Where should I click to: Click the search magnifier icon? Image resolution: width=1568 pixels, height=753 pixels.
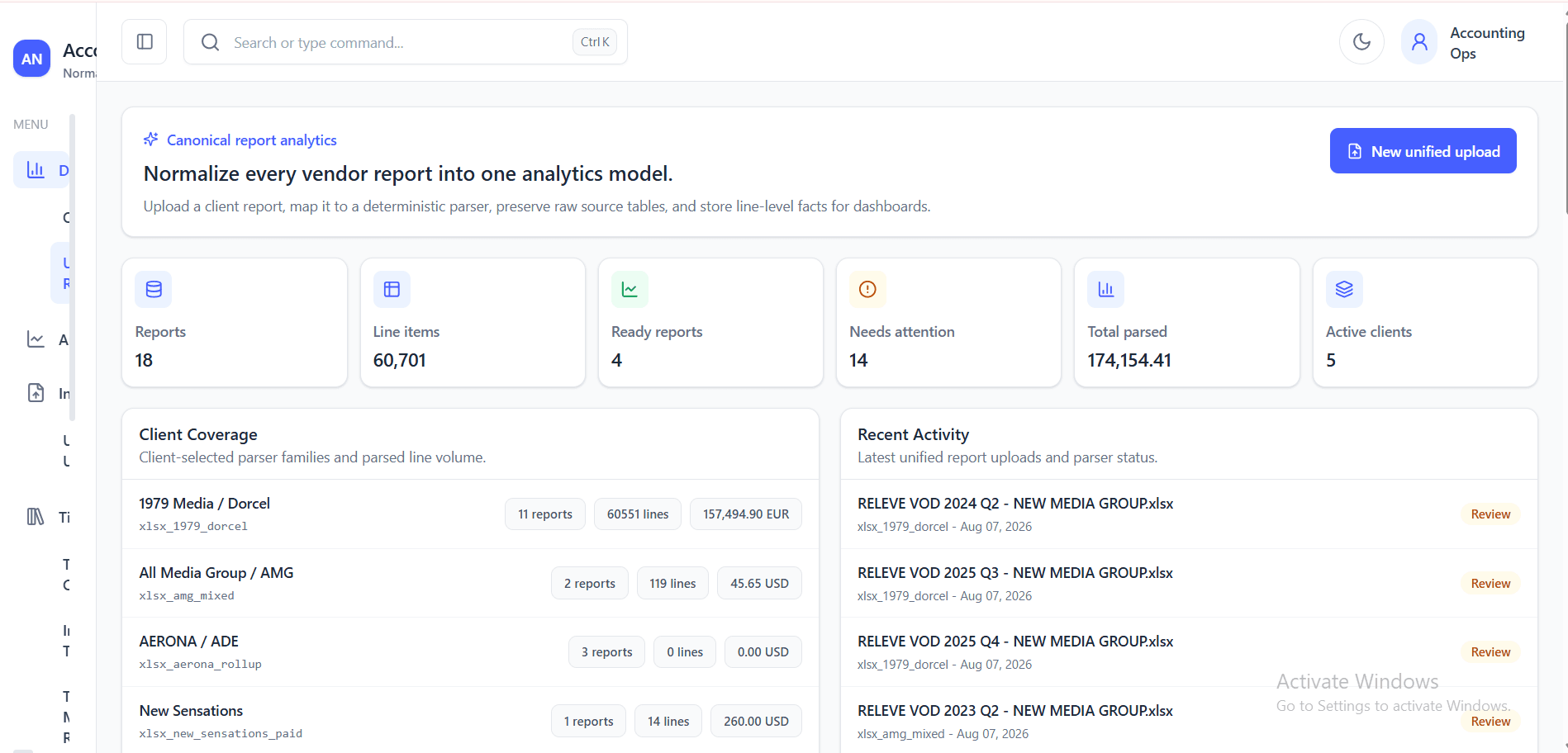click(211, 42)
